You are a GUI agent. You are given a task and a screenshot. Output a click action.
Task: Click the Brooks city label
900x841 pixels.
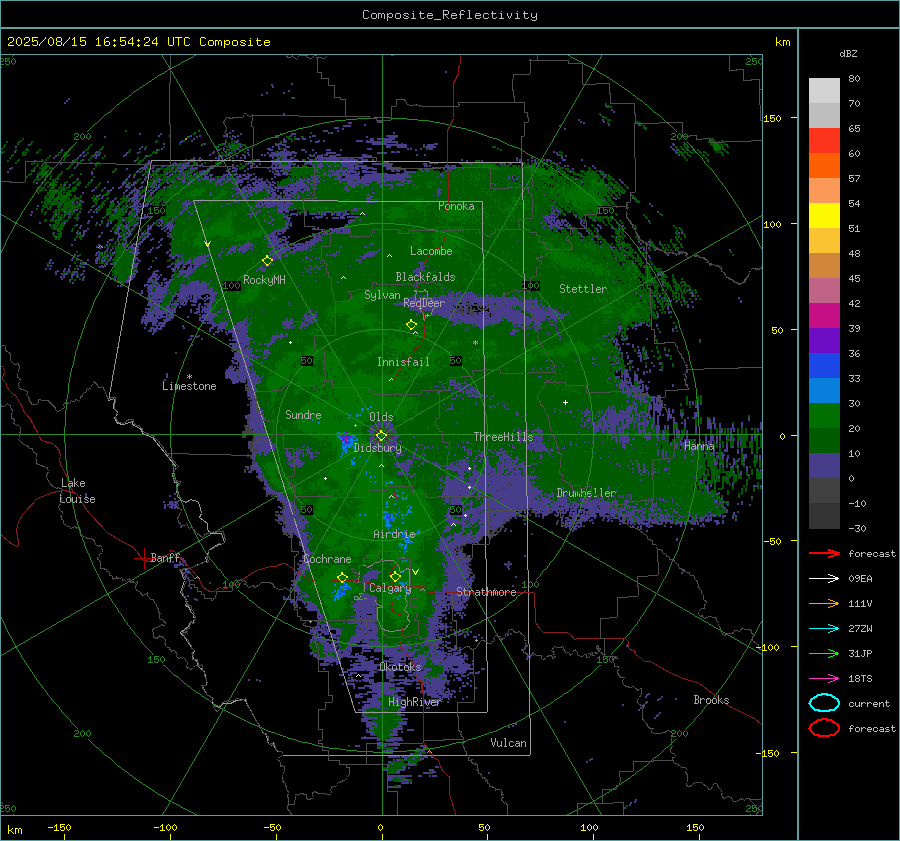[711, 700]
